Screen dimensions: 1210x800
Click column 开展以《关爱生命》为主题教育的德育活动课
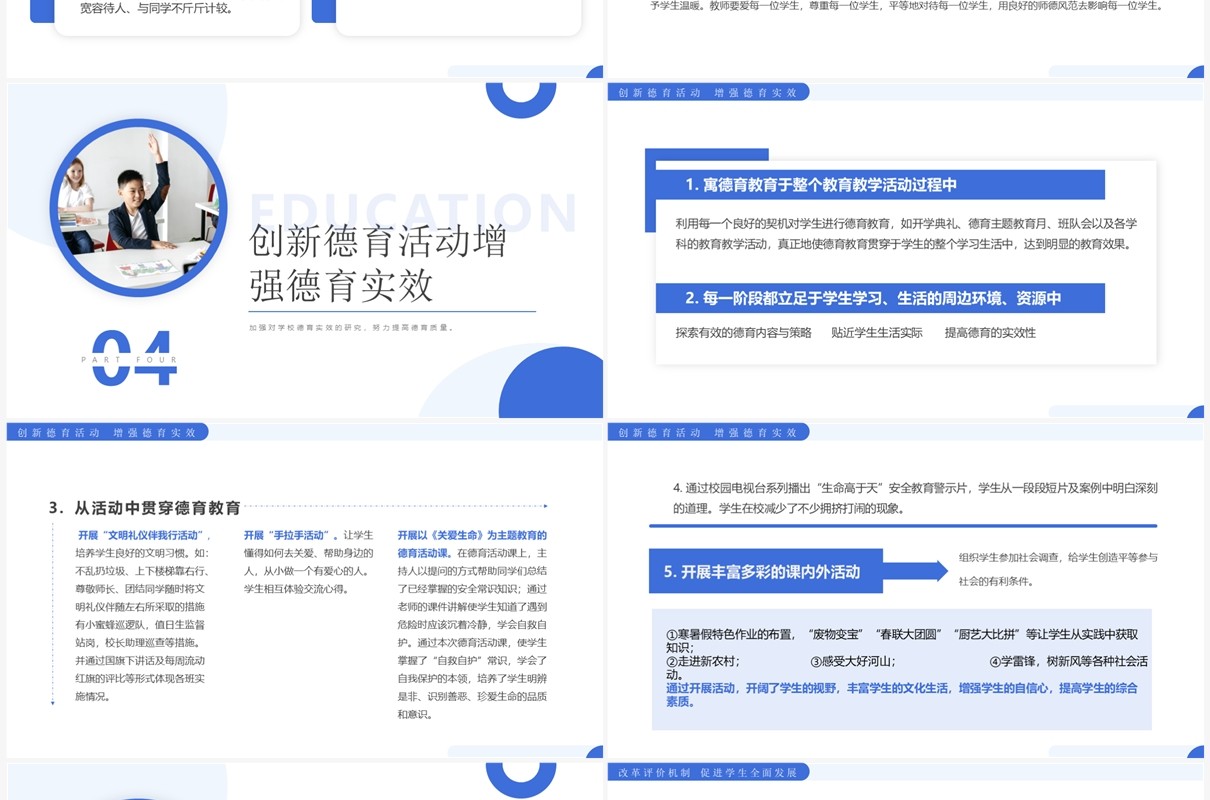click(472, 624)
